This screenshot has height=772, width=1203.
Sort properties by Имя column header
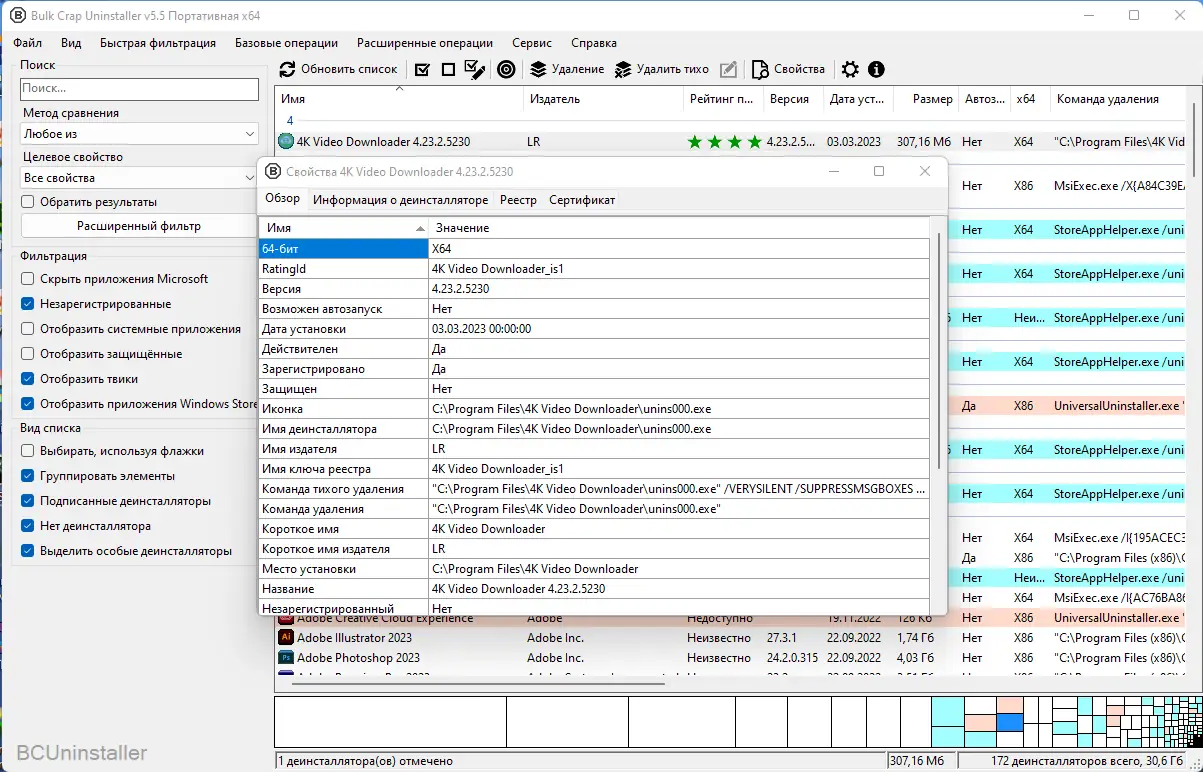343,228
